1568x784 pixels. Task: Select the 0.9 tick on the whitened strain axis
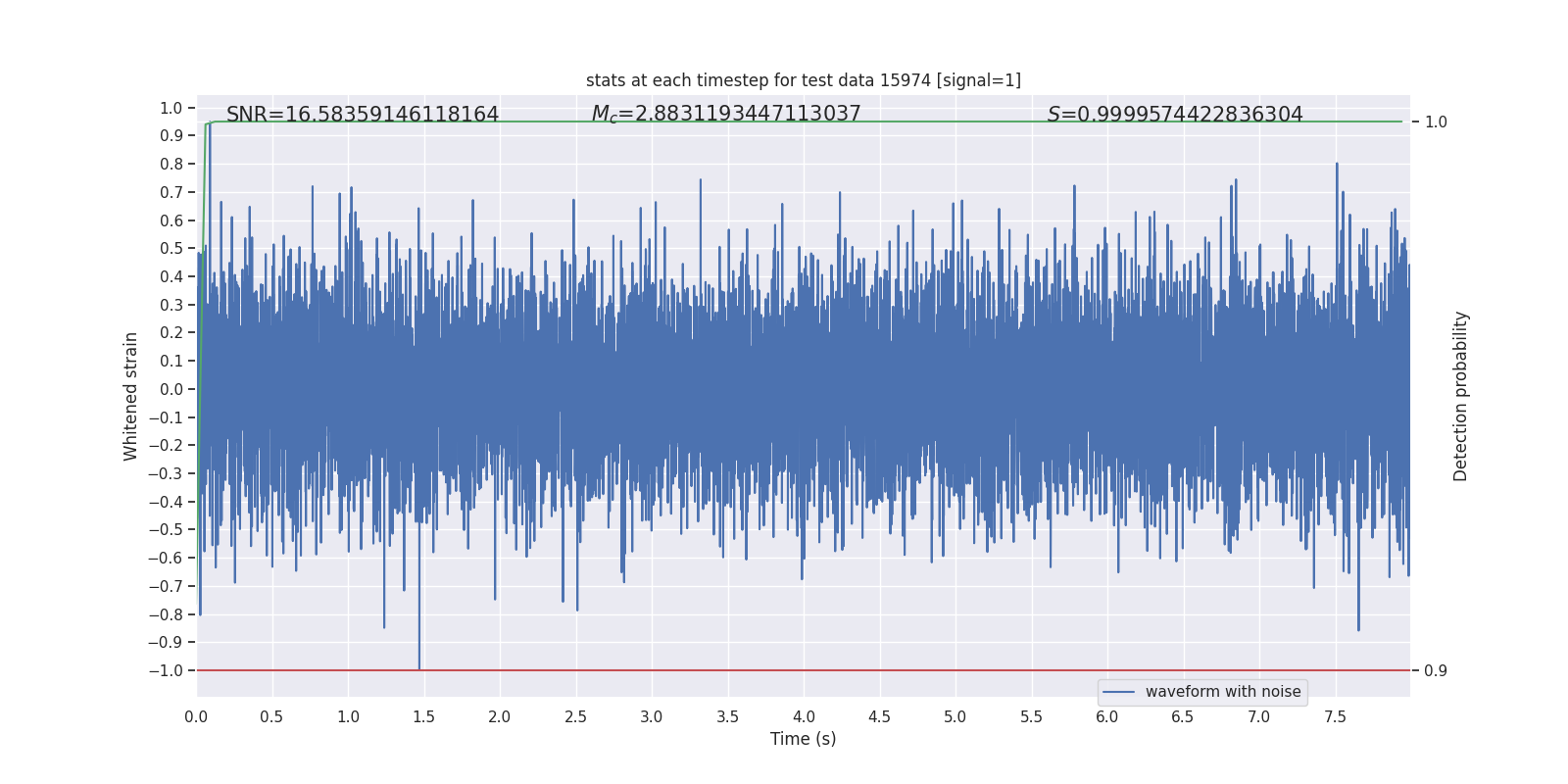(x=171, y=136)
